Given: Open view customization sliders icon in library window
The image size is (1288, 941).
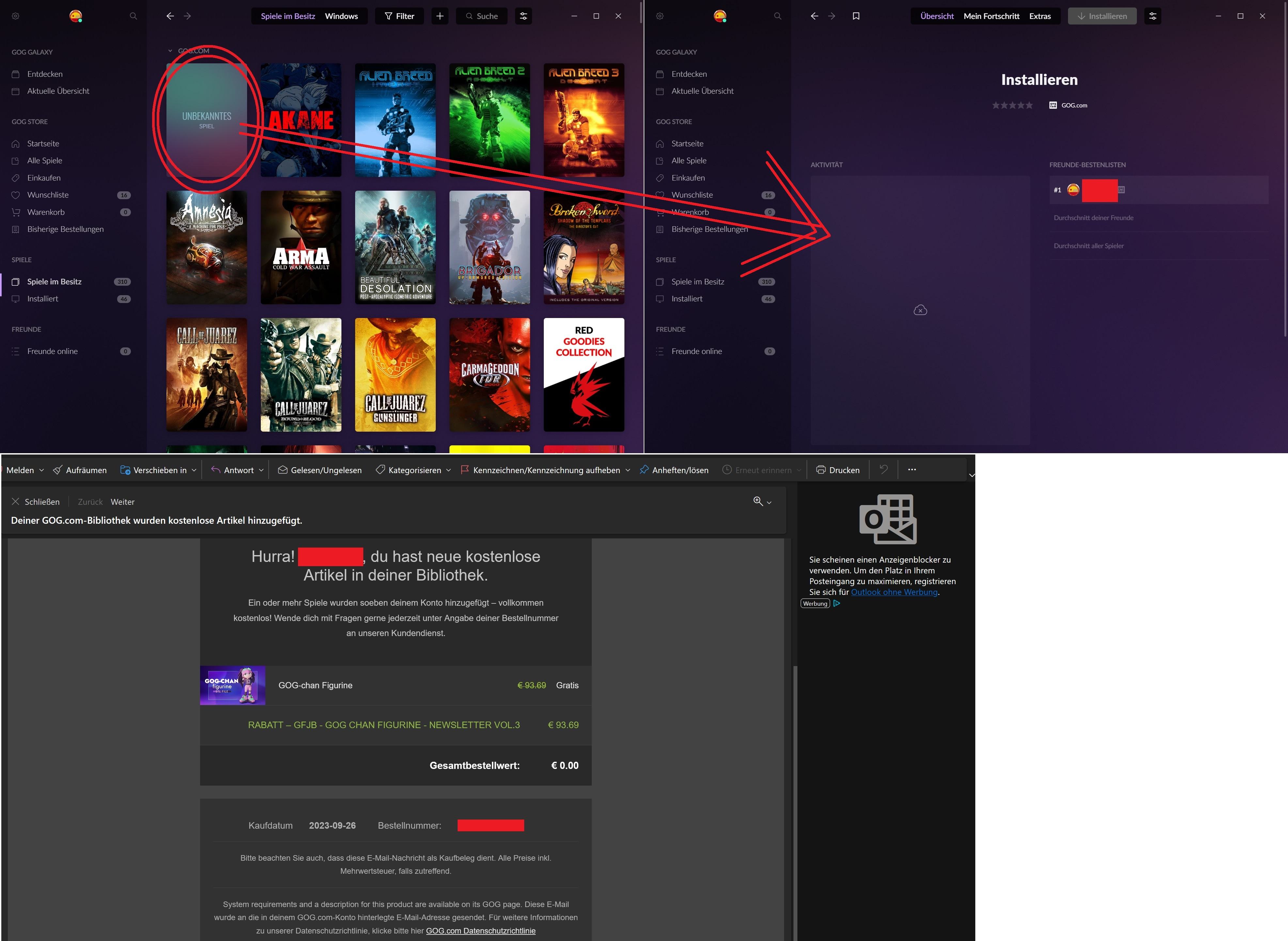Looking at the screenshot, I should click(523, 16).
